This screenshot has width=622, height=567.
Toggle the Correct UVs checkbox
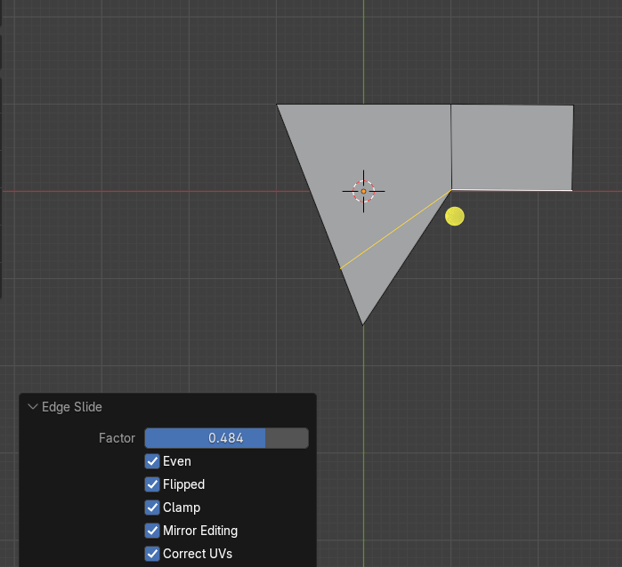coord(152,553)
